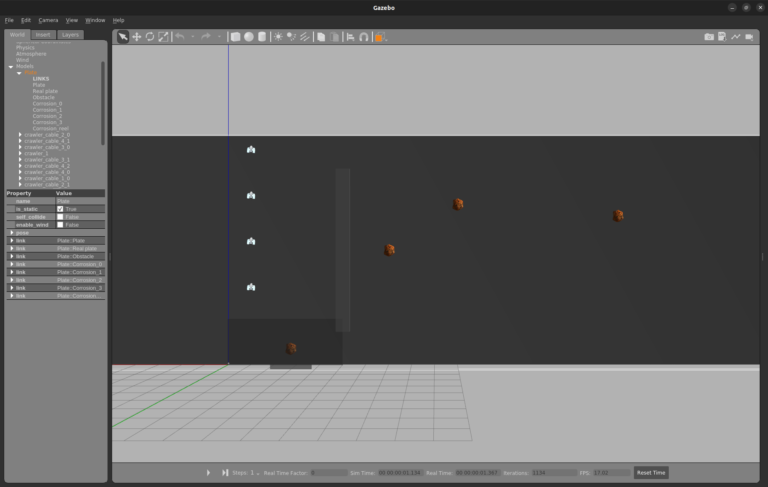768x487 pixels.
Task: Select Corrosion_0 link in tree
Action: click(x=47, y=103)
